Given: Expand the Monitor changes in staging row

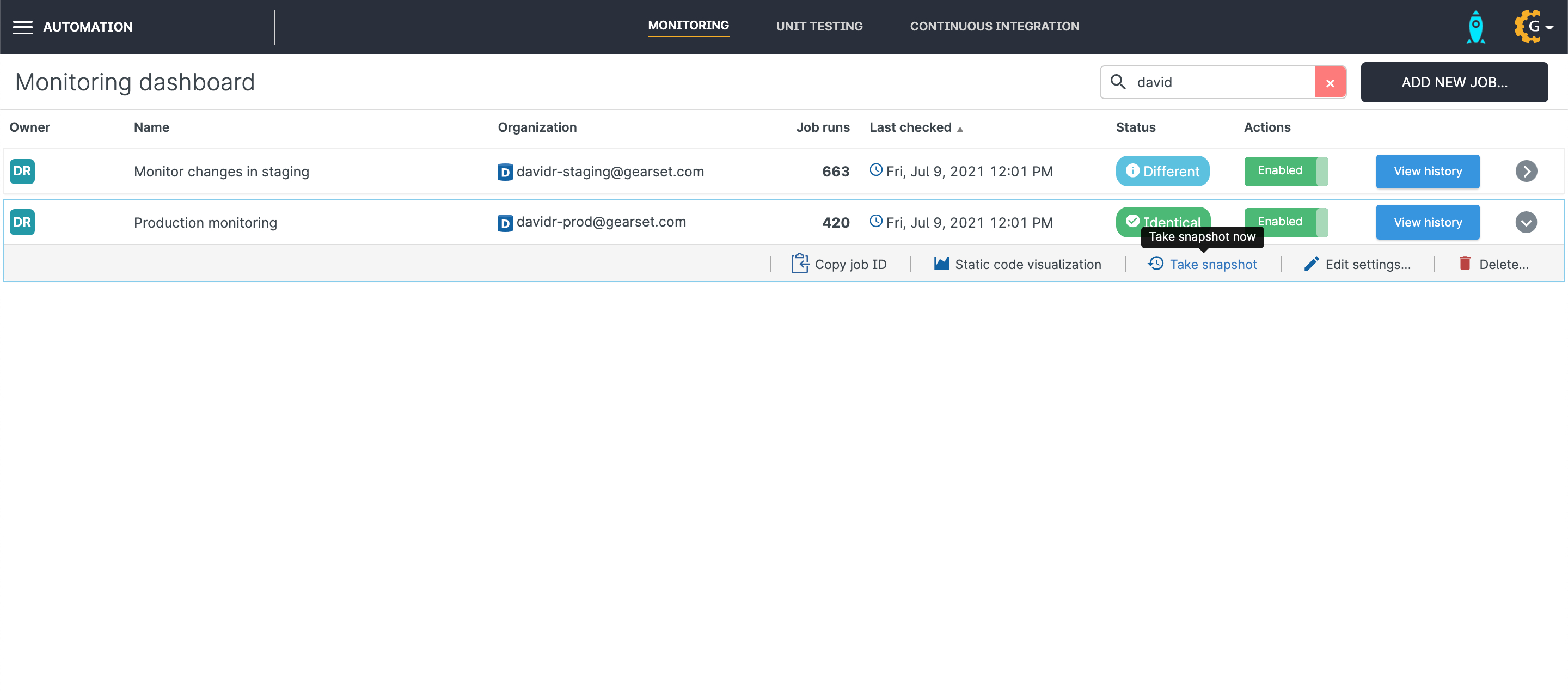Looking at the screenshot, I should point(1526,171).
